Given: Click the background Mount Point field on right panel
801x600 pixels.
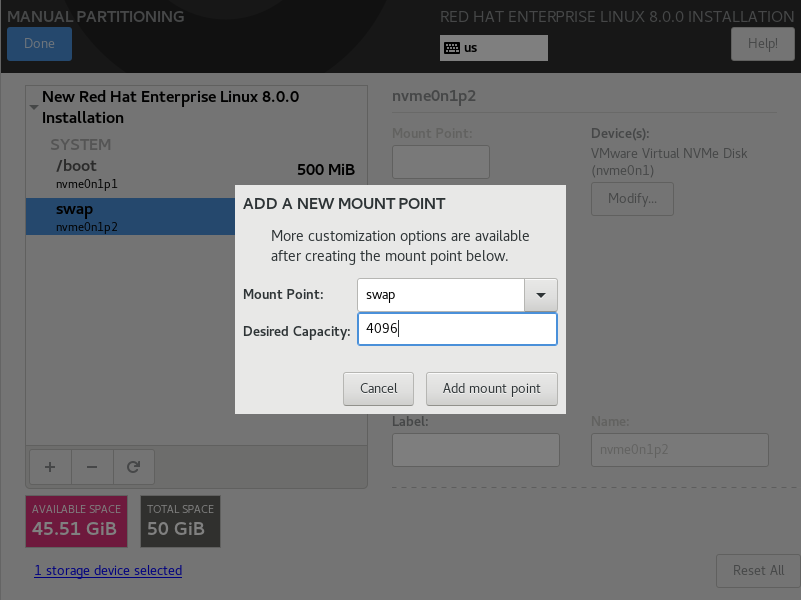Looking at the screenshot, I should coord(441,162).
